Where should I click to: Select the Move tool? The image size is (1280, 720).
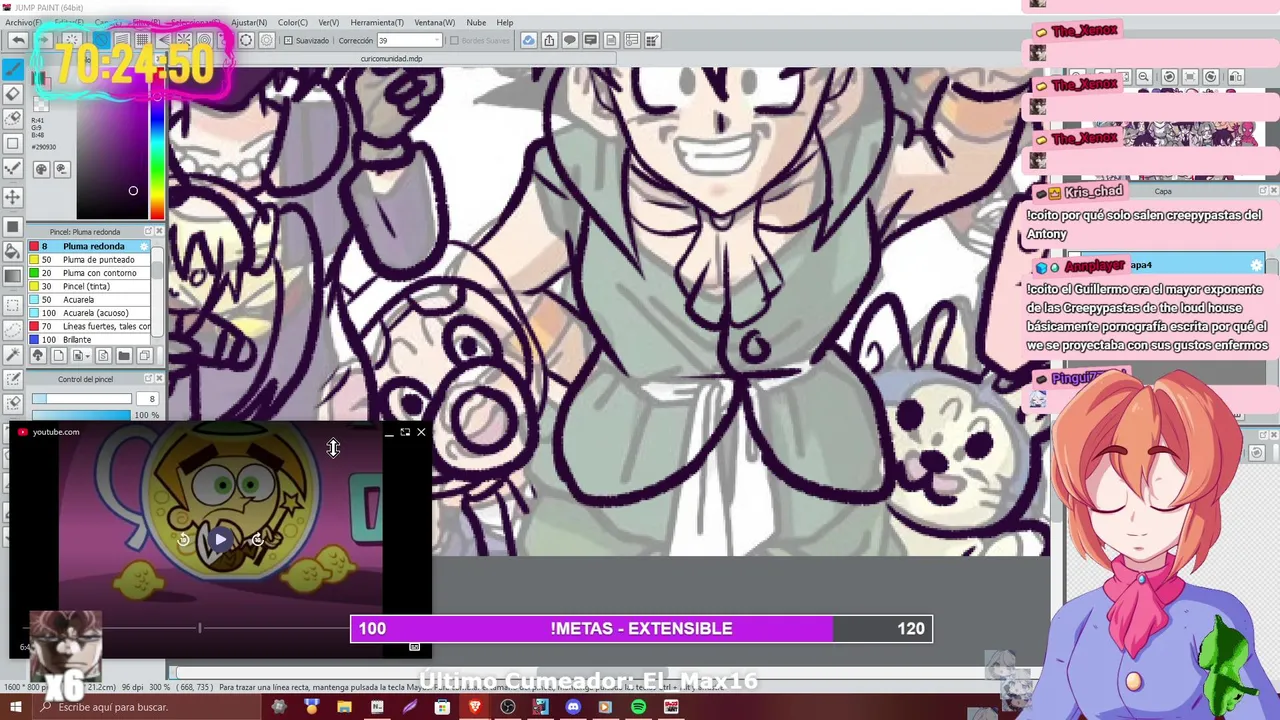13,197
